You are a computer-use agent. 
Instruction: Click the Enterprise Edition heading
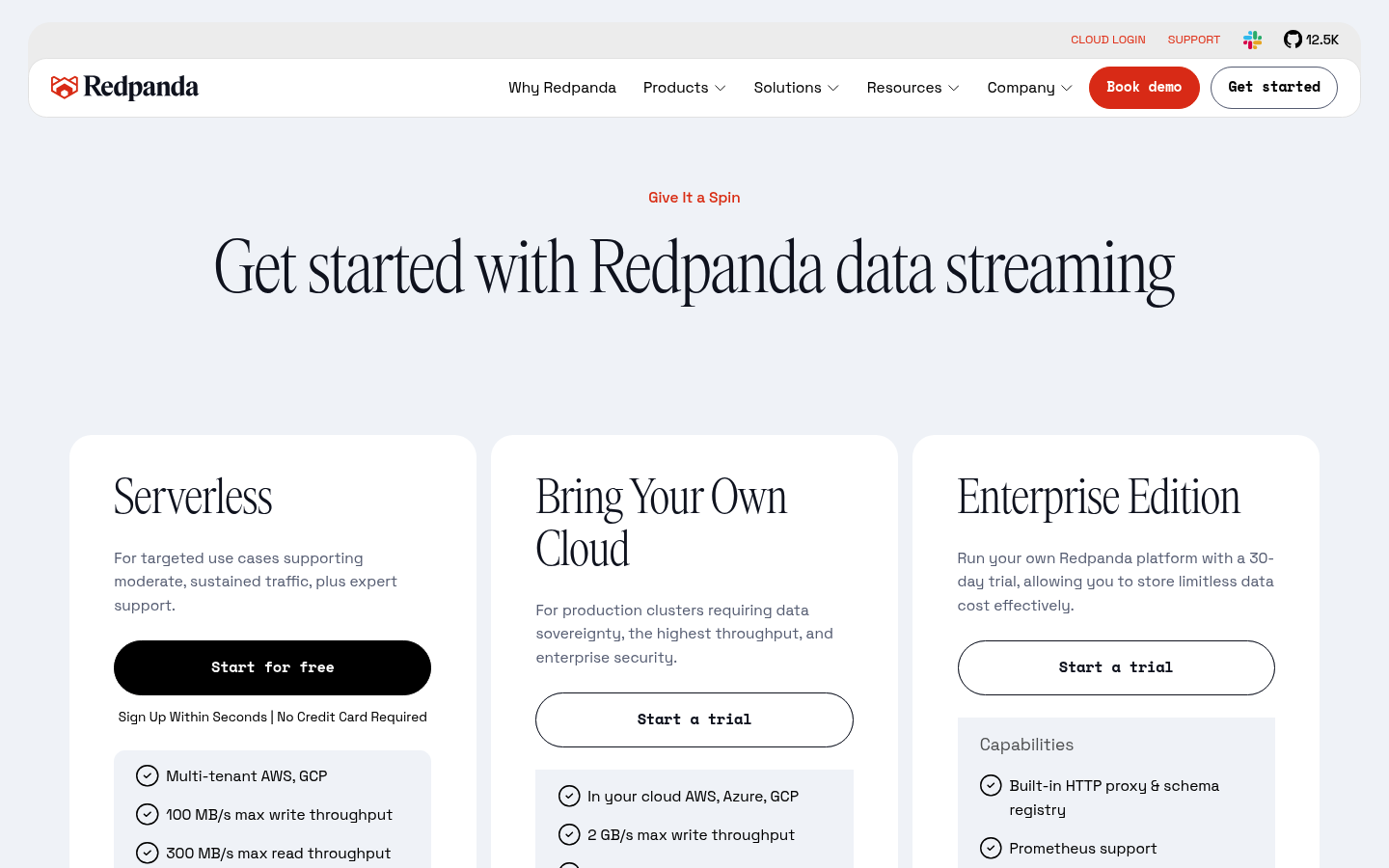coord(1099,498)
